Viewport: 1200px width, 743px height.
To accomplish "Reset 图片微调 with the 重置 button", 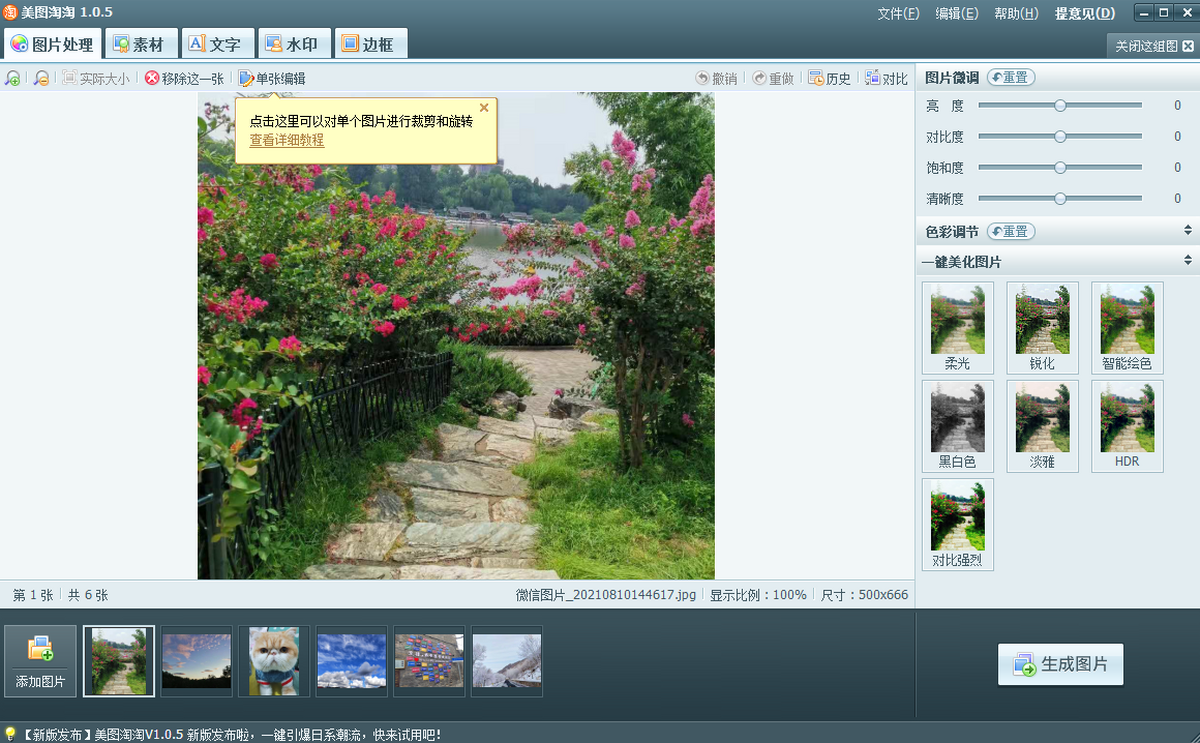I will (x=1010, y=77).
